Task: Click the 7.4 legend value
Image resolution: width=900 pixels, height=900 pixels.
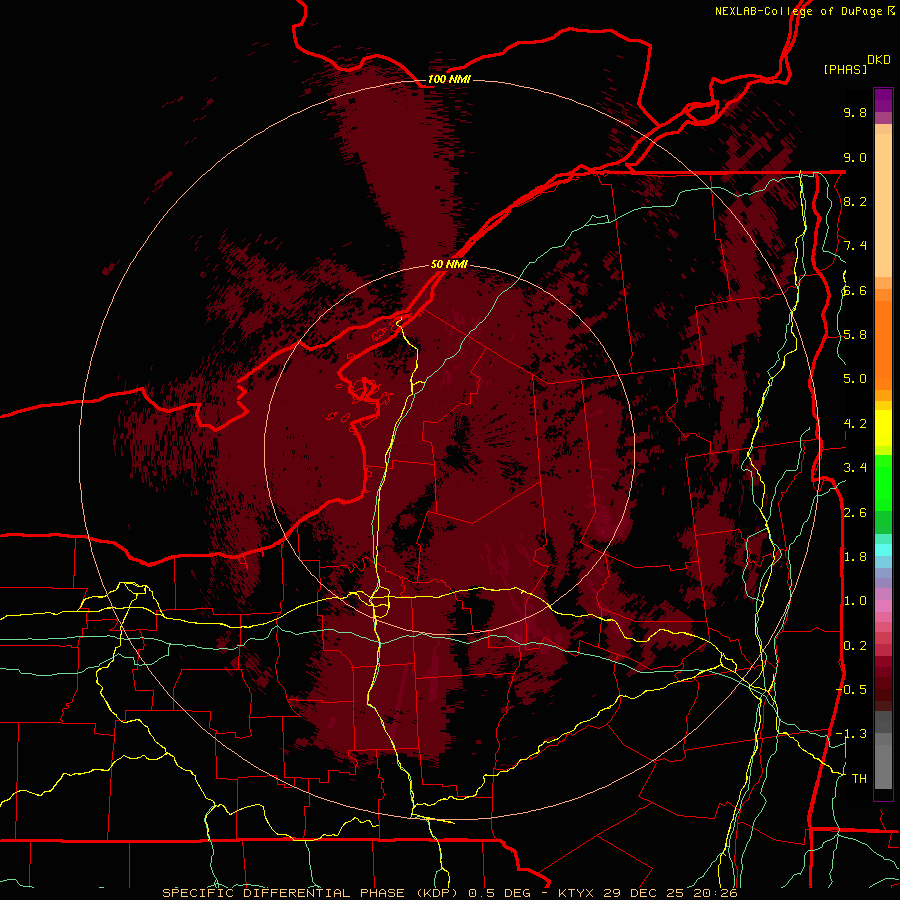Action: [x=855, y=246]
